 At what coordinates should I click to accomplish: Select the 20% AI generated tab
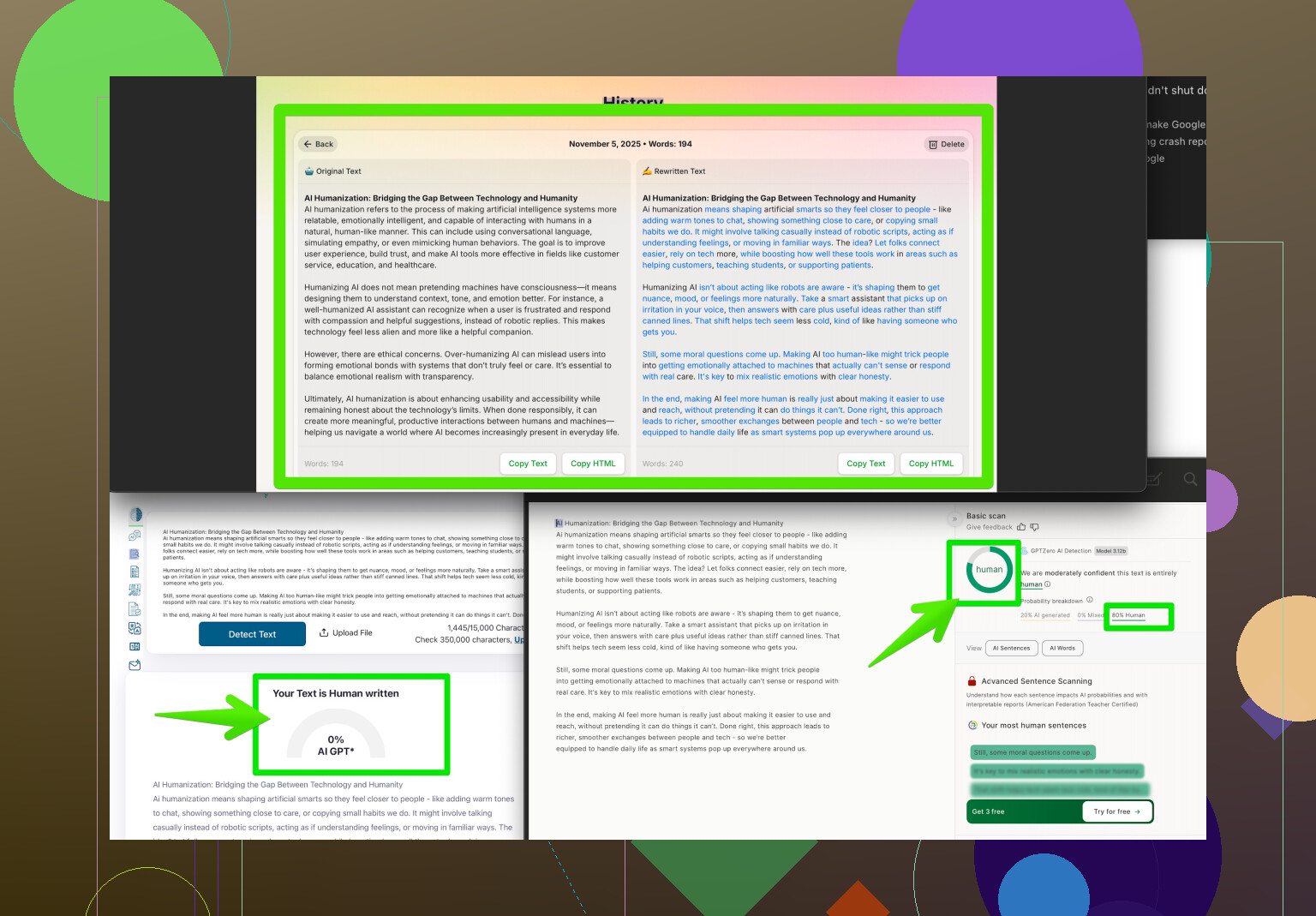click(x=1044, y=615)
